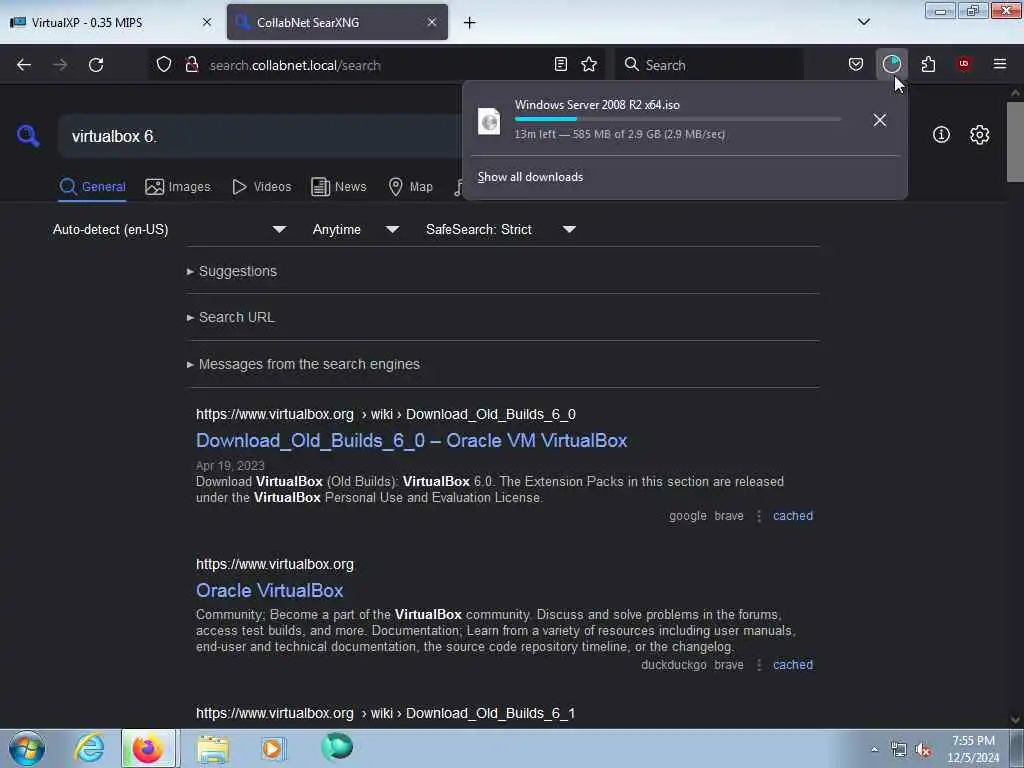Open the extensions puzzle icon
The image size is (1024, 768).
(x=928, y=65)
